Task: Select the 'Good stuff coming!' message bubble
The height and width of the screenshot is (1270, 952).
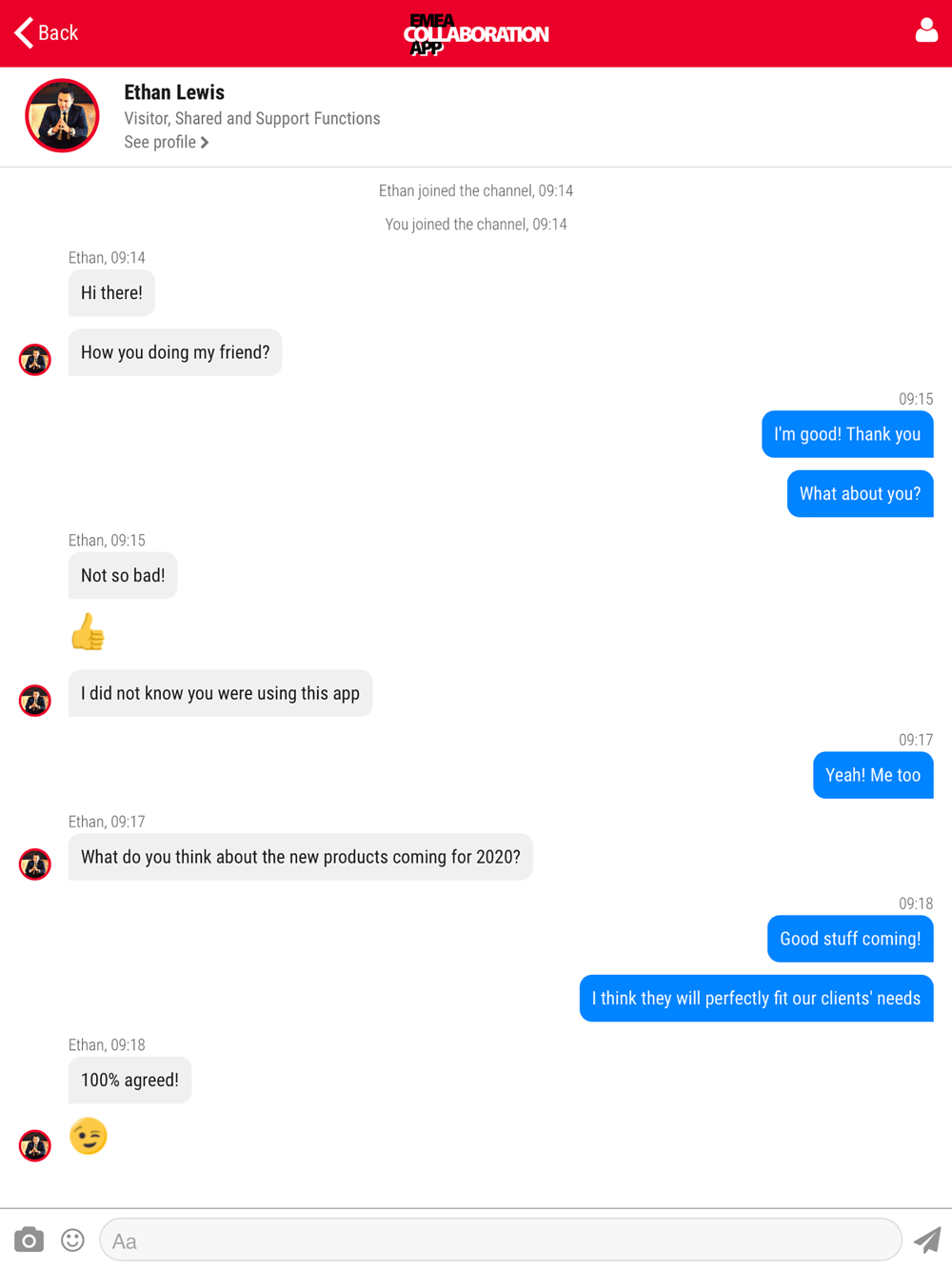Action: (x=850, y=939)
